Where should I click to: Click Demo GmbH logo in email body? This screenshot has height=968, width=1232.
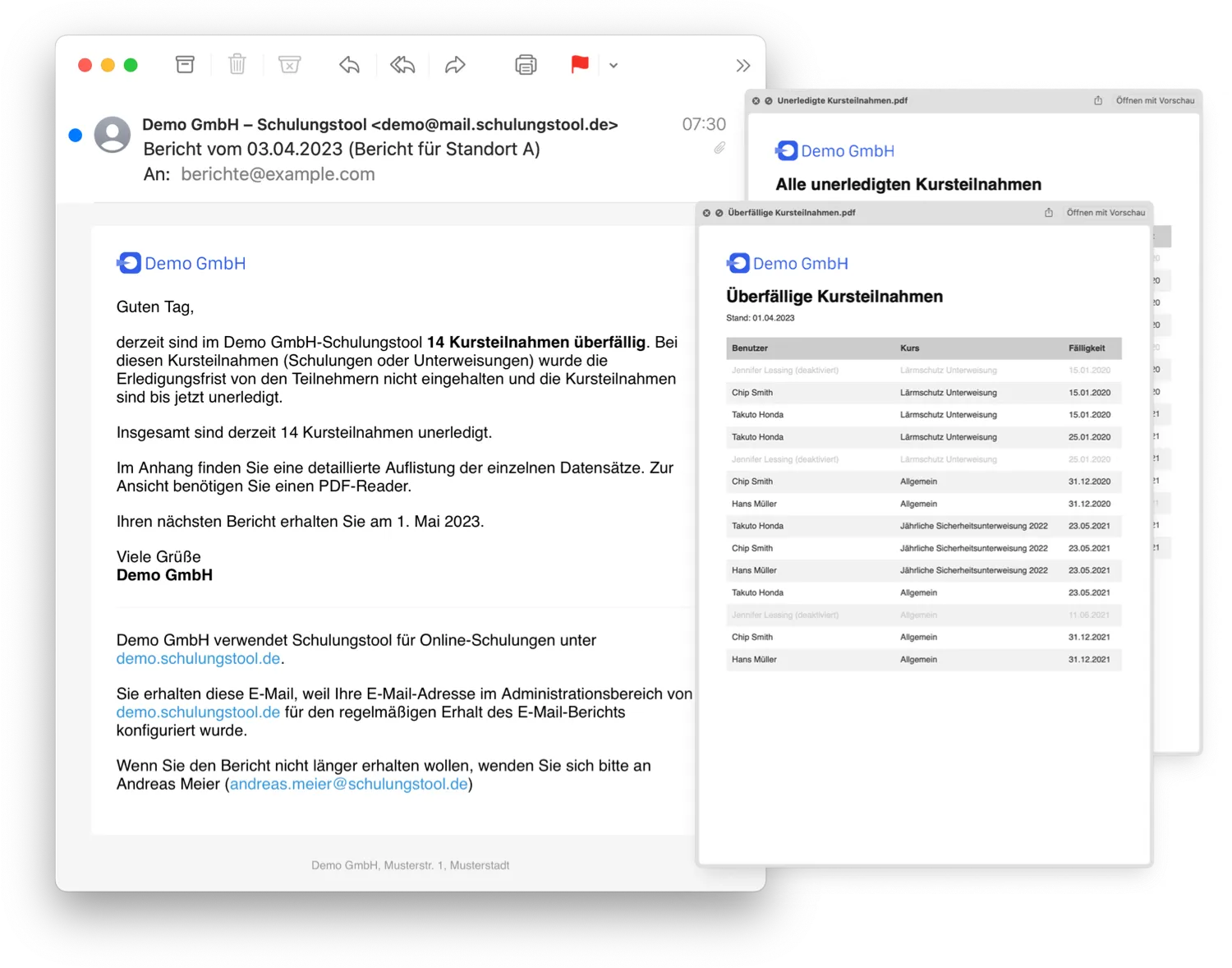(181, 263)
